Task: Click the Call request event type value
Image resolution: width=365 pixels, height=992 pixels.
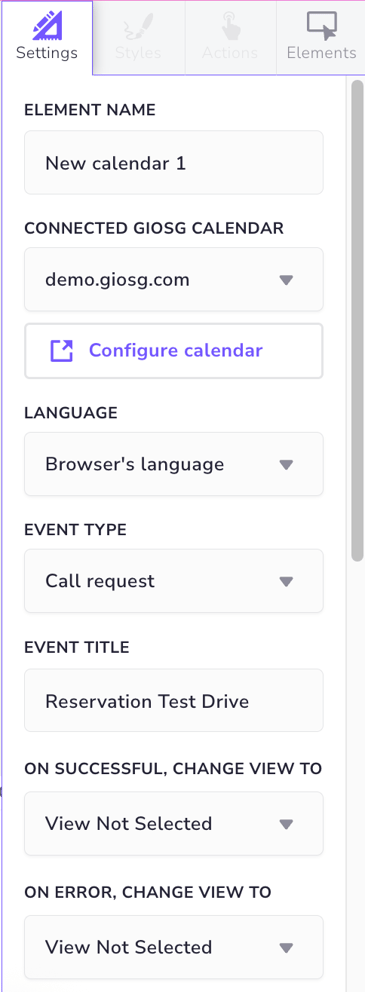Action: coord(100,581)
